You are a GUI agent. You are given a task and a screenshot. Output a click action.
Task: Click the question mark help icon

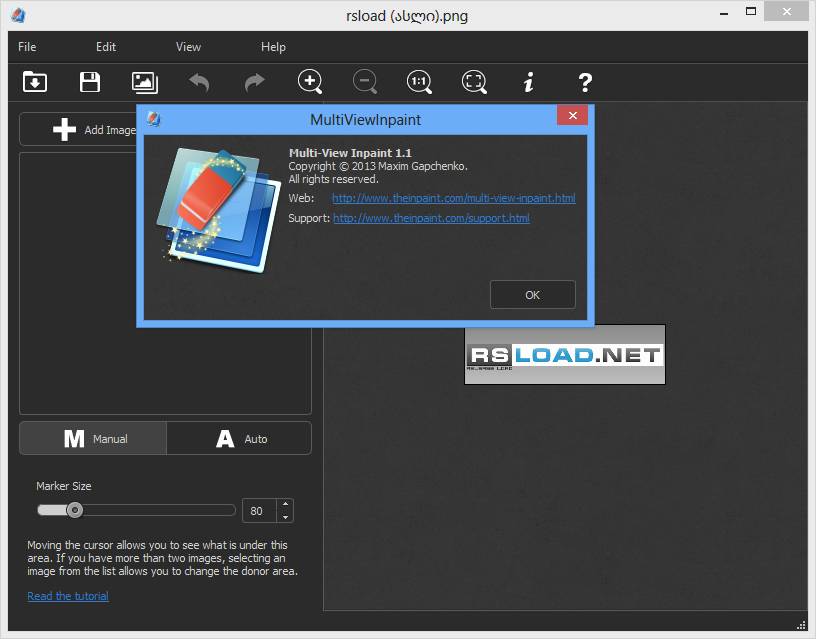click(585, 82)
